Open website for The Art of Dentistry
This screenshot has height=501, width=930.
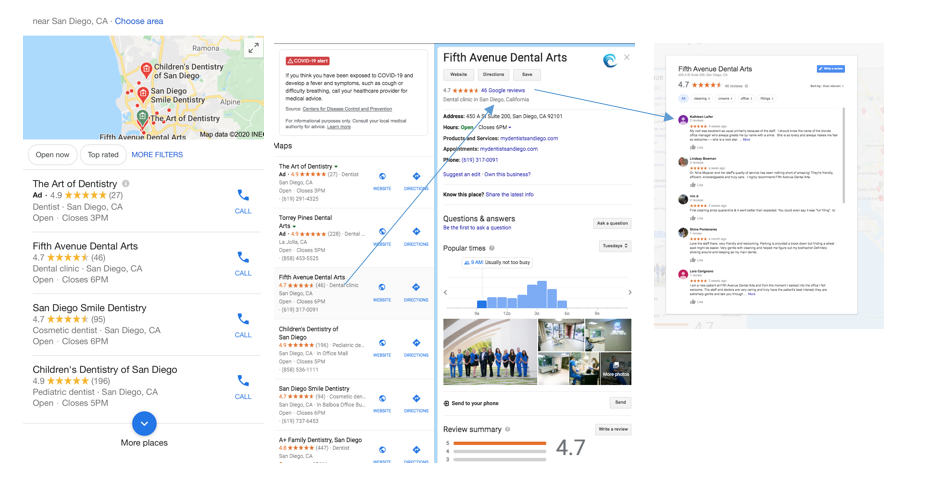[x=382, y=180]
